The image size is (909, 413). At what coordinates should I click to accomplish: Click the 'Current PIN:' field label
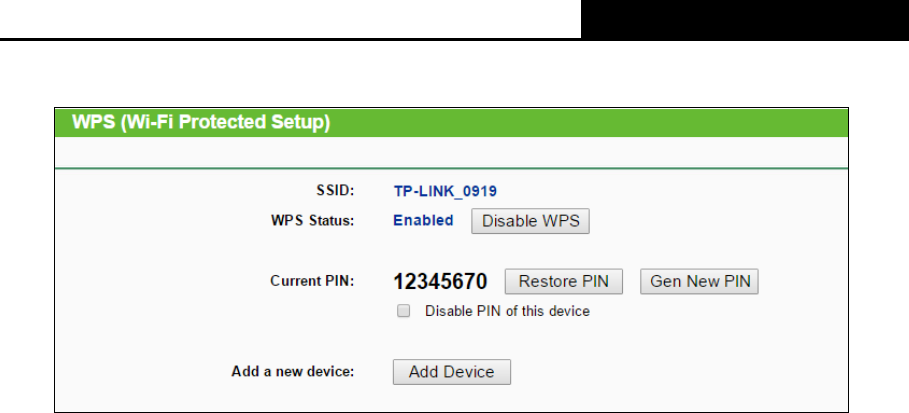[x=312, y=281]
